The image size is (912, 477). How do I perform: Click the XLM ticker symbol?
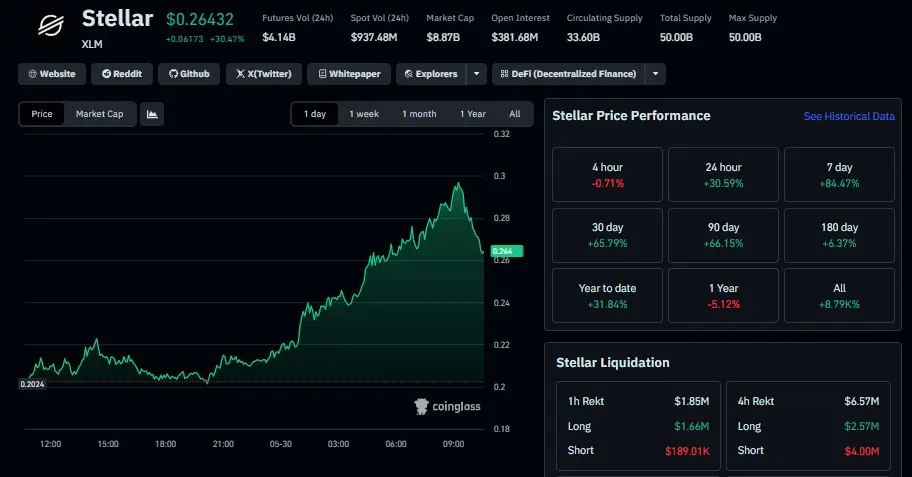pos(92,44)
